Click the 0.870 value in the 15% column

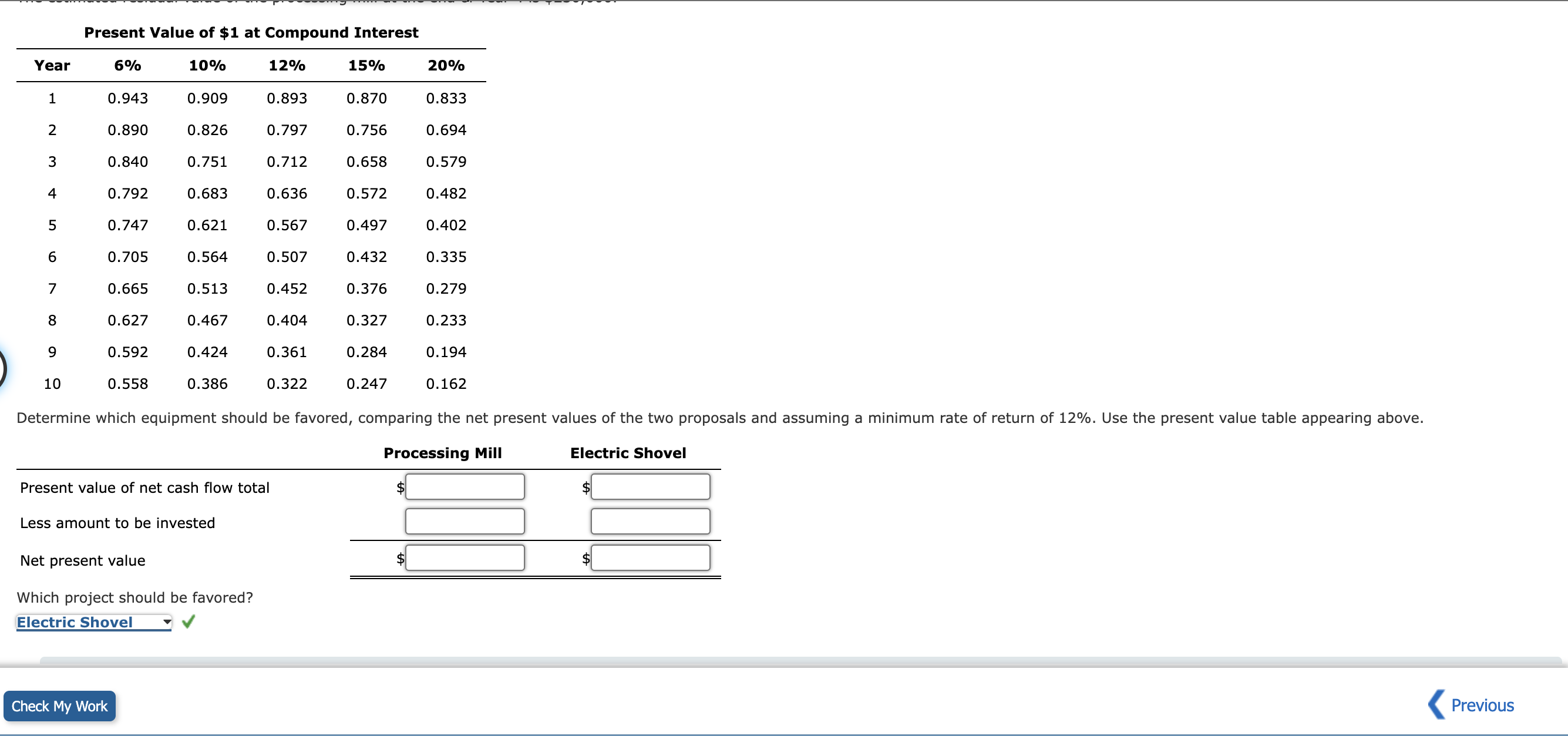click(366, 98)
